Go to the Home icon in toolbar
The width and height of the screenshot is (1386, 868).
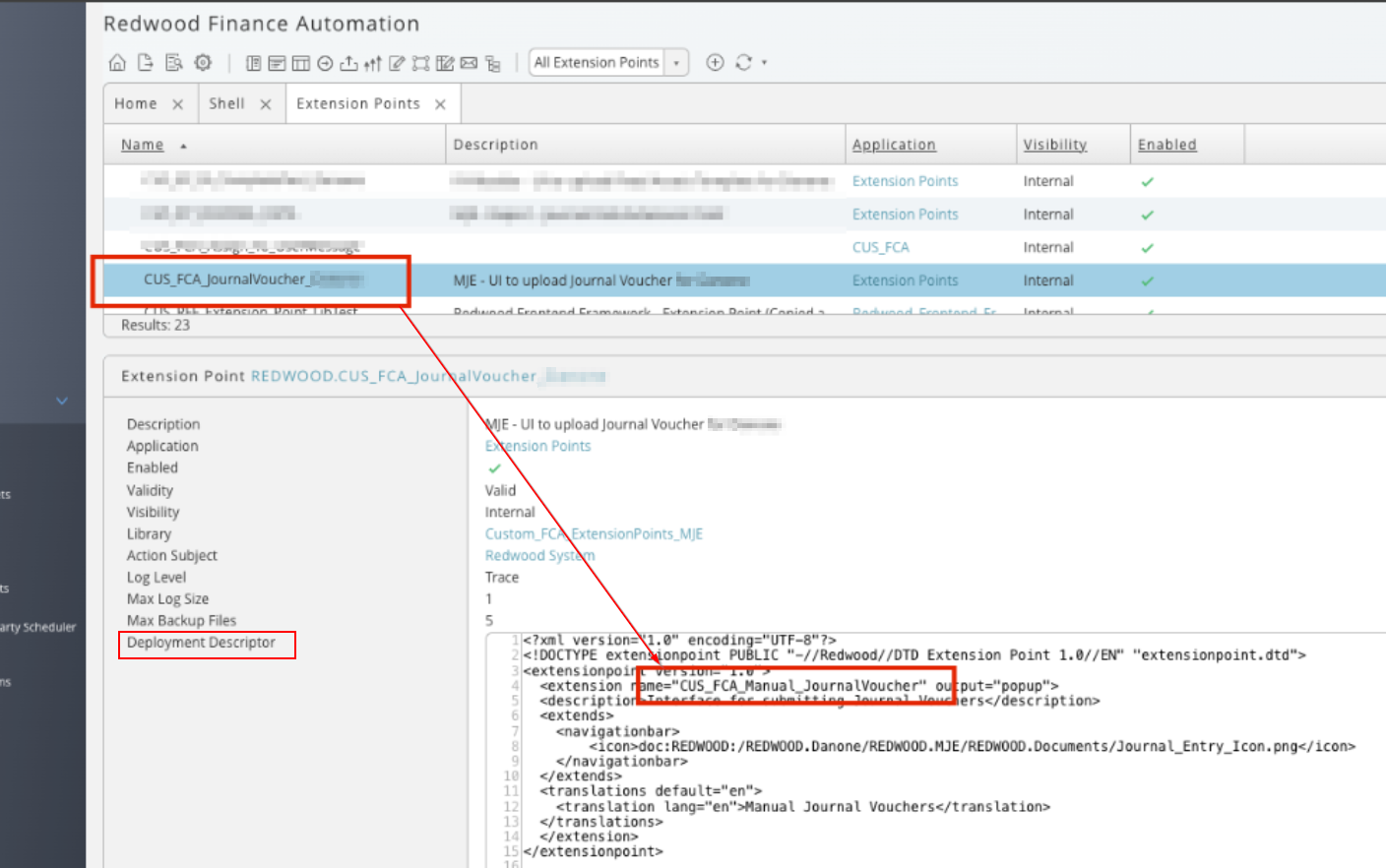[x=117, y=63]
